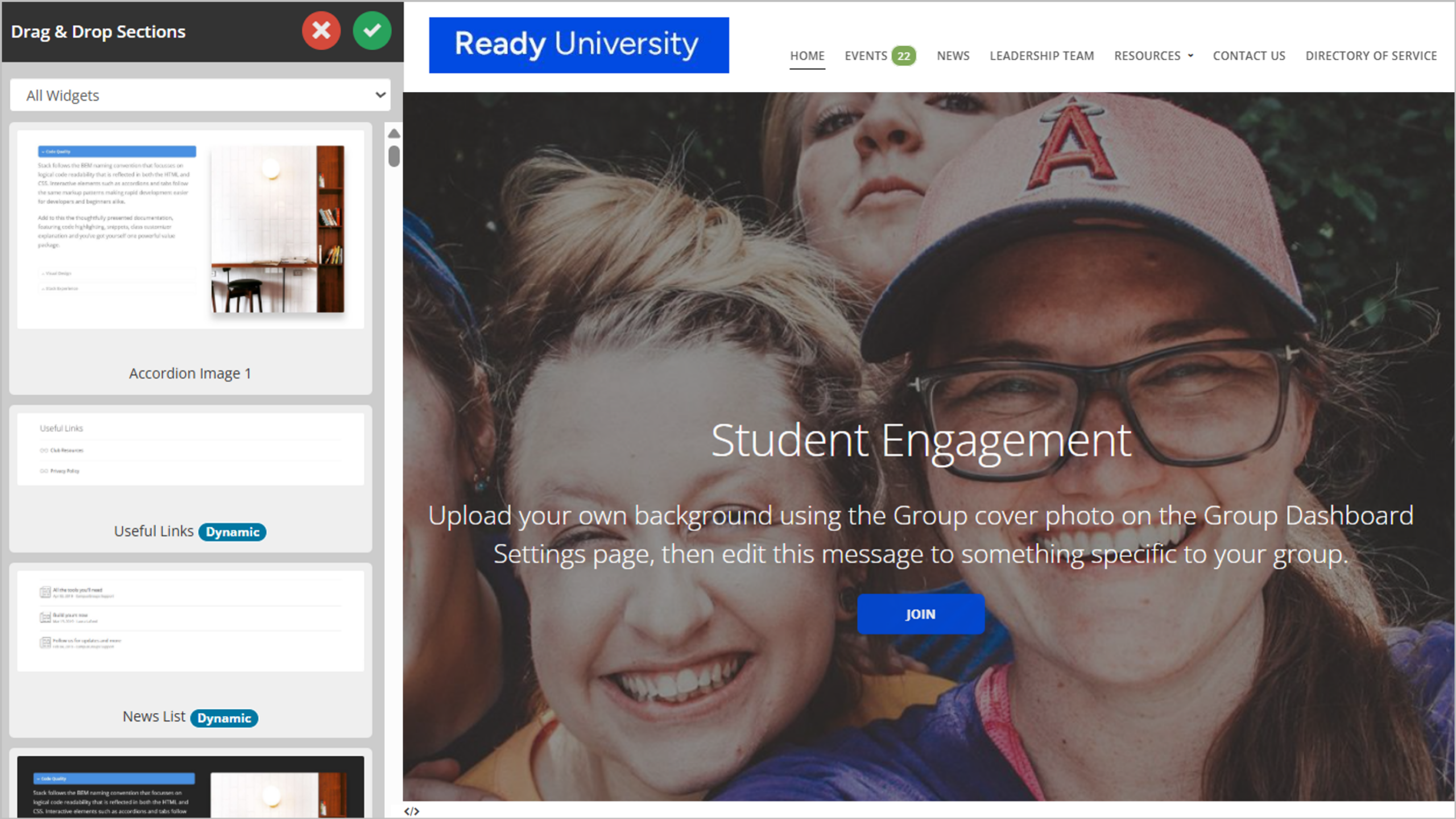1456x819 pixels.
Task: Click the widgets panel scrollbar thumb
Action: click(x=394, y=156)
